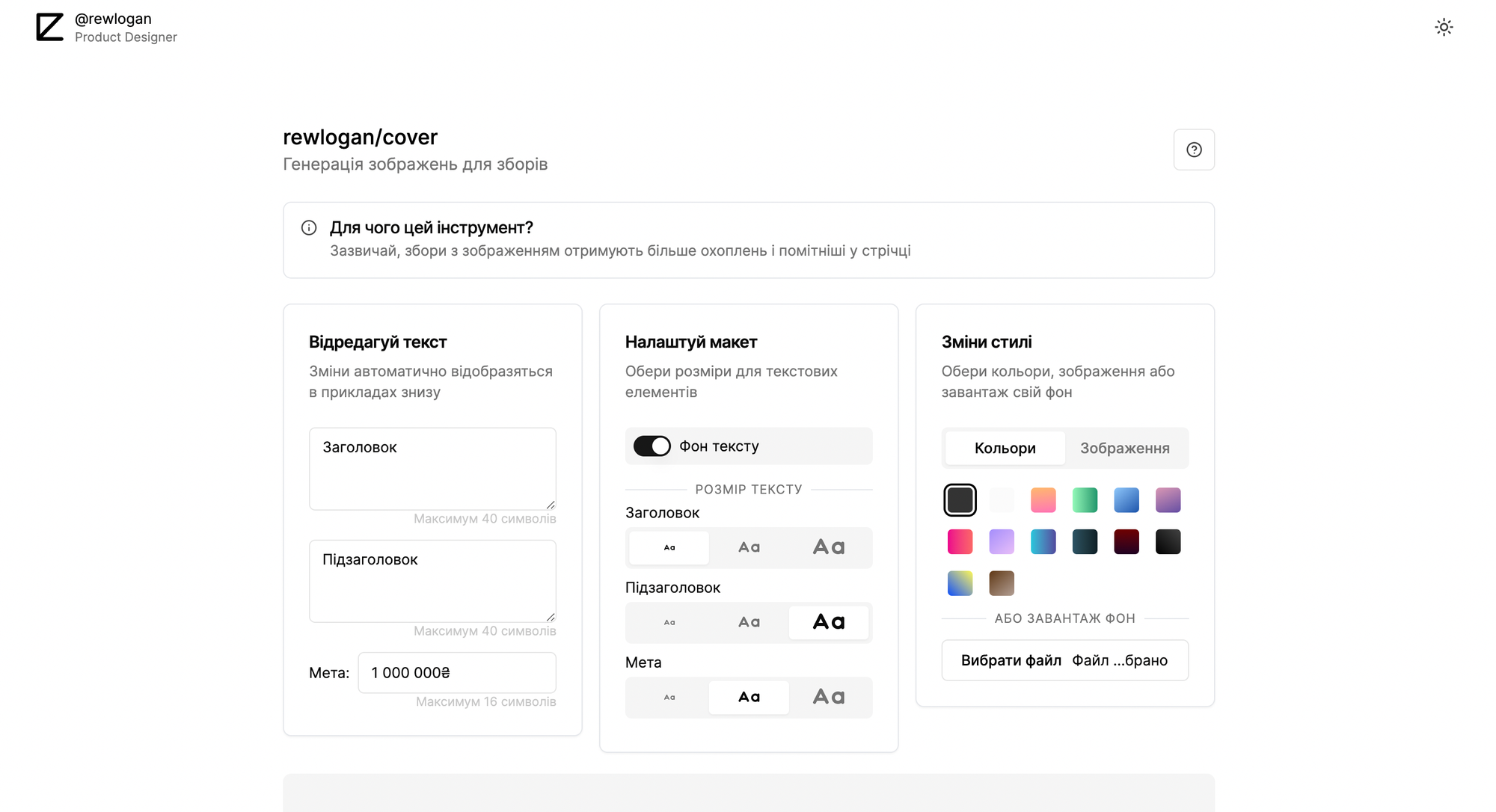Screen dimensions: 1496x812
Task: Select large Aa size for Підзаголовок
Action: [828, 623]
